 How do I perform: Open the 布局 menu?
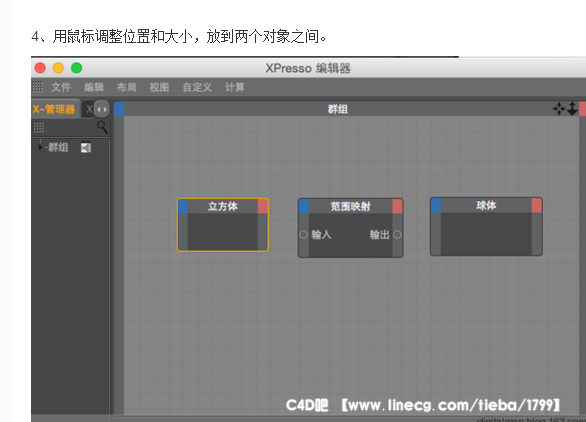pos(126,87)
